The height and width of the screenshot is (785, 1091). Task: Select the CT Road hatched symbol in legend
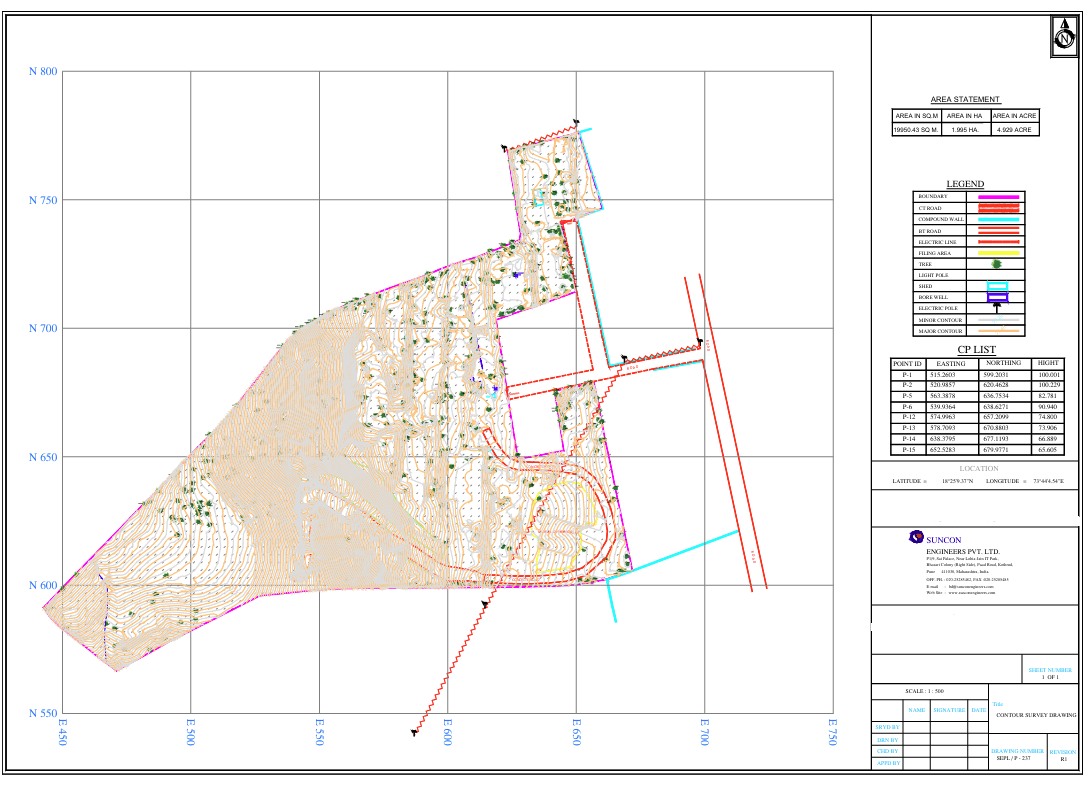coord(999,208)
